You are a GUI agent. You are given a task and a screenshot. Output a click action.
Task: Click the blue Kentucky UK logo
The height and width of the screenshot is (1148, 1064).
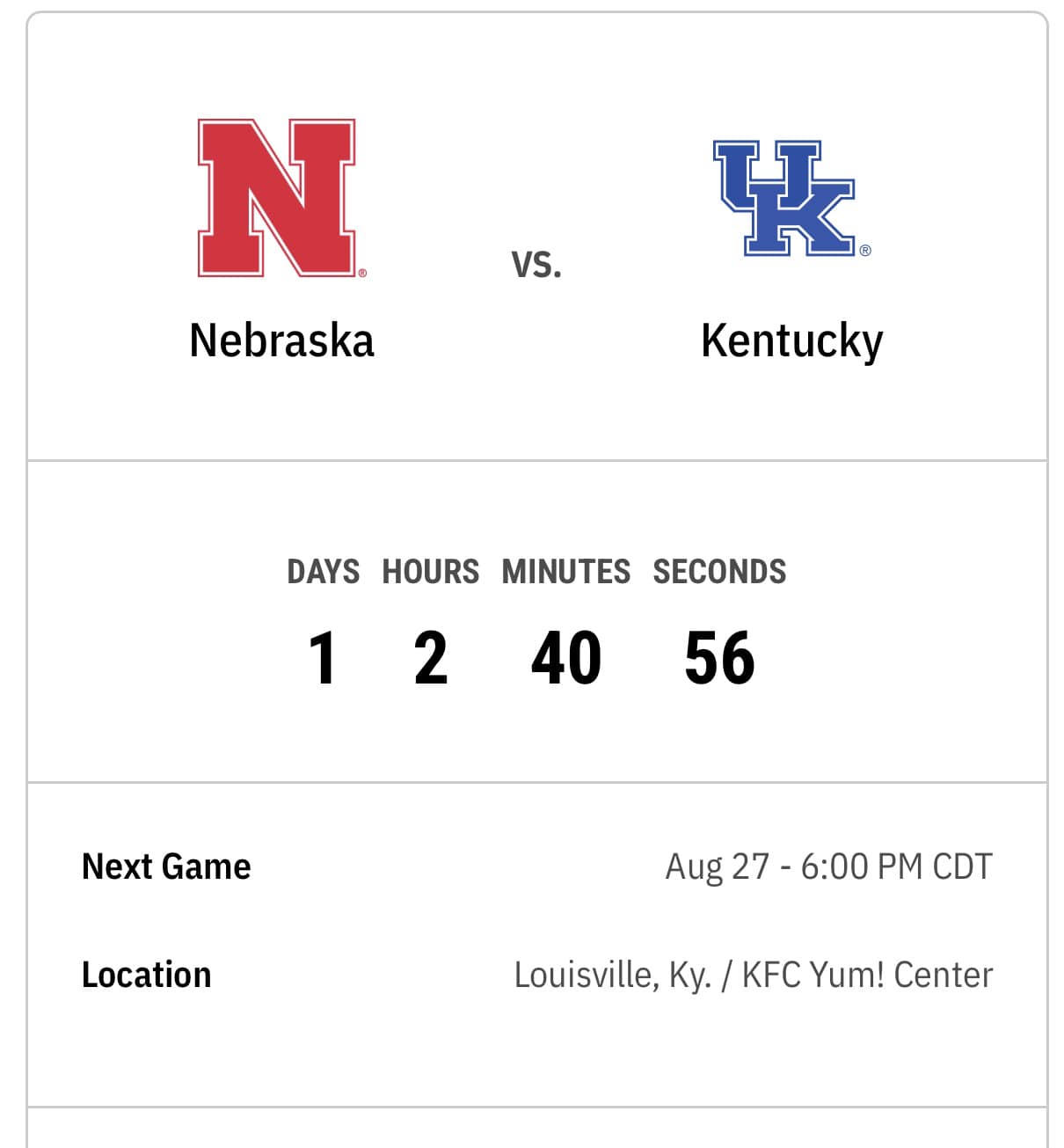pos(784,198)
